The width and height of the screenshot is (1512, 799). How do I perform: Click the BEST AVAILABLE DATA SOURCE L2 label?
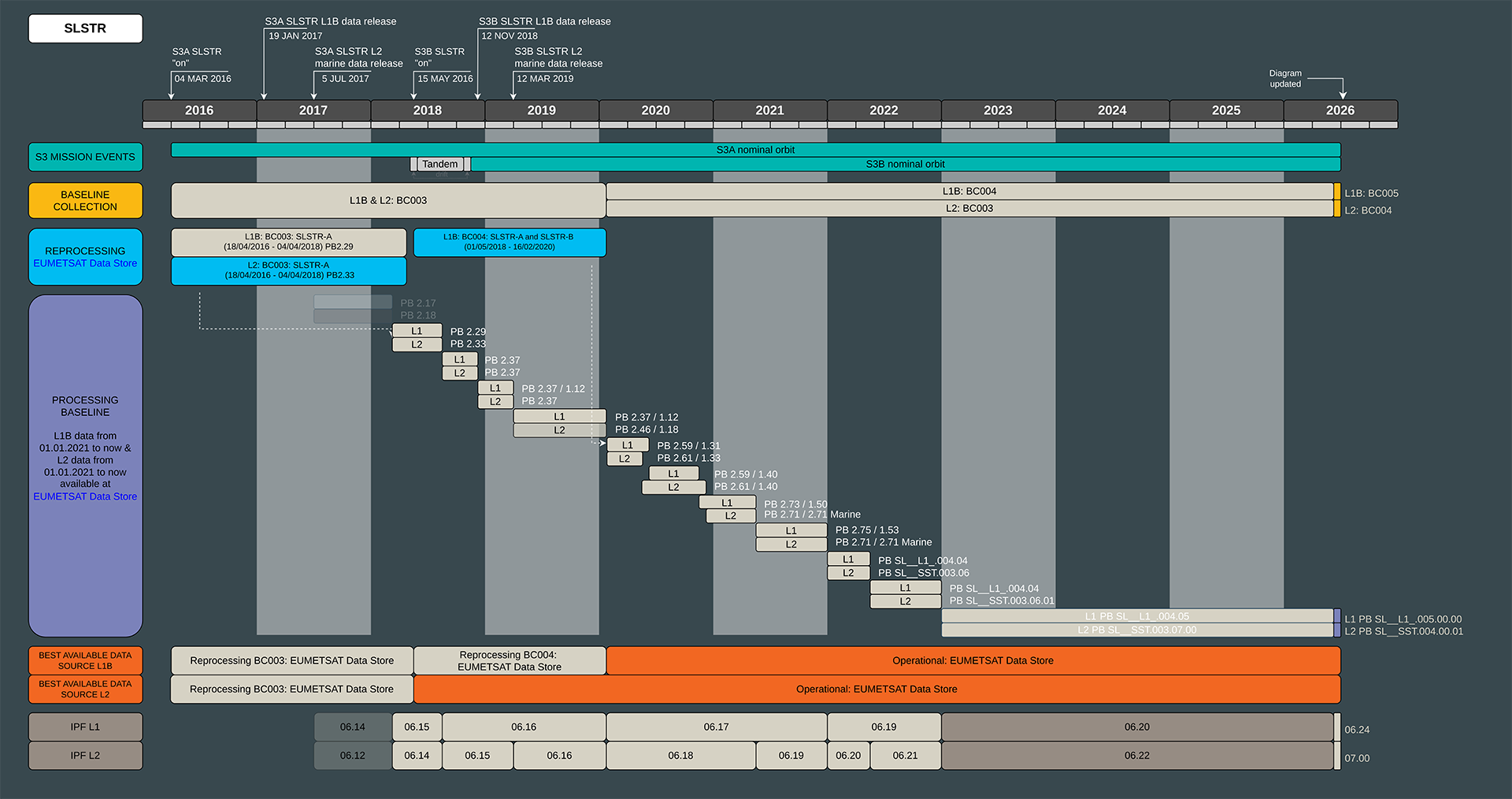click(x=85, y=689)
